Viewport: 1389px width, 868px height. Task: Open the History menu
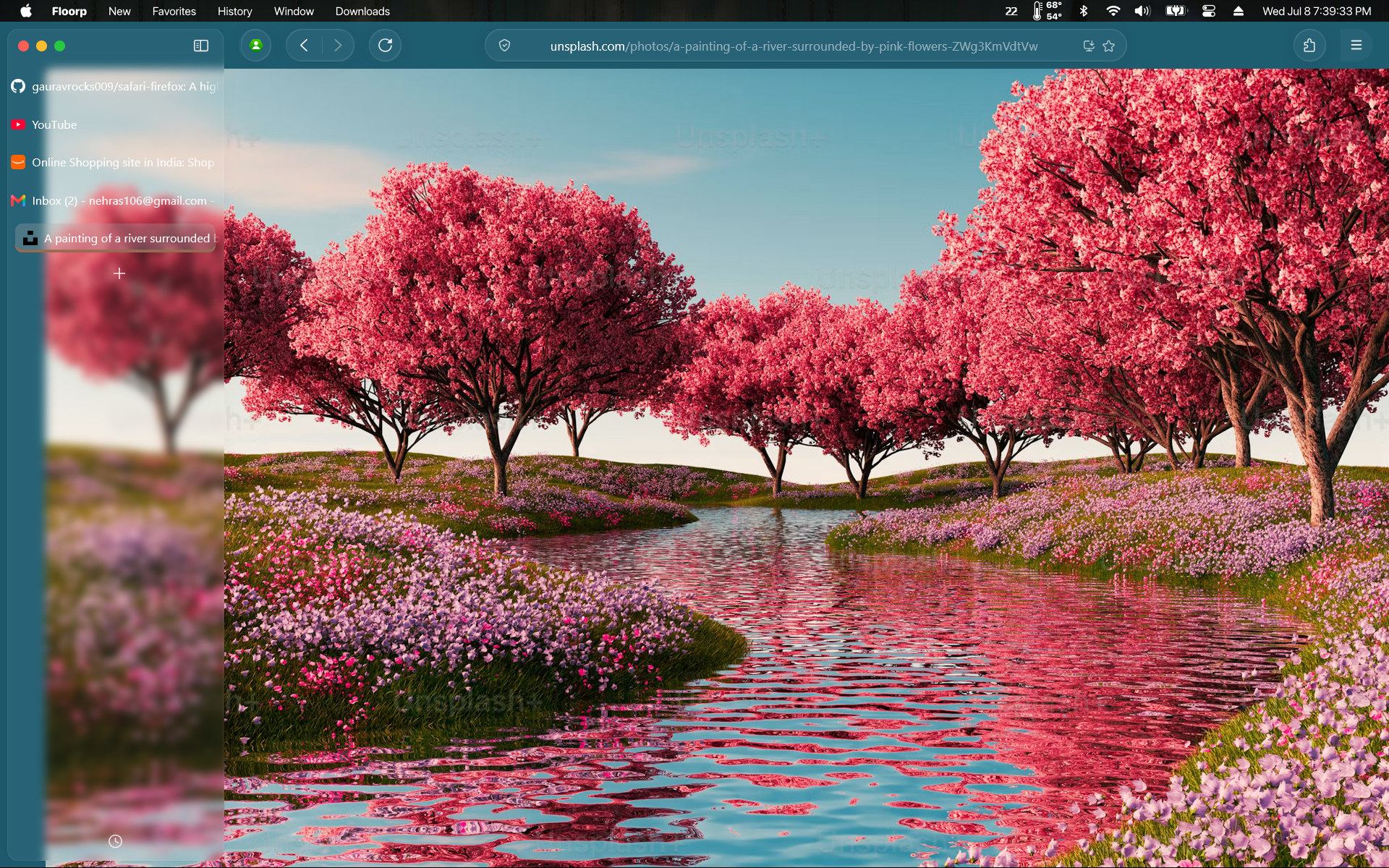point(234,11)
